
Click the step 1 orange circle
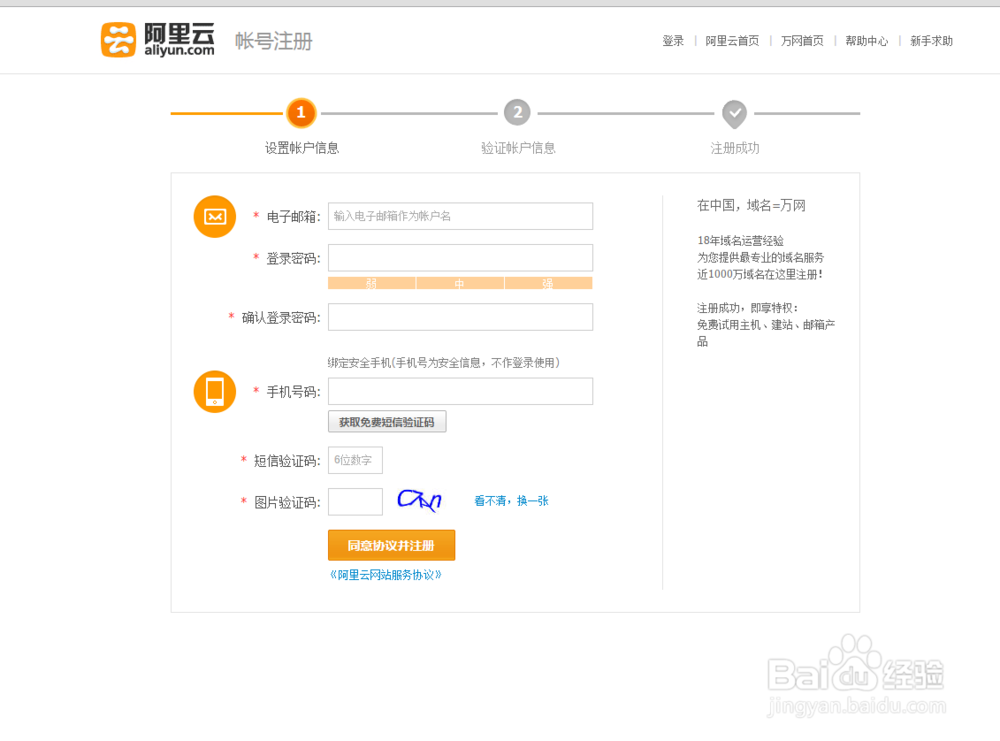(301, 113)
